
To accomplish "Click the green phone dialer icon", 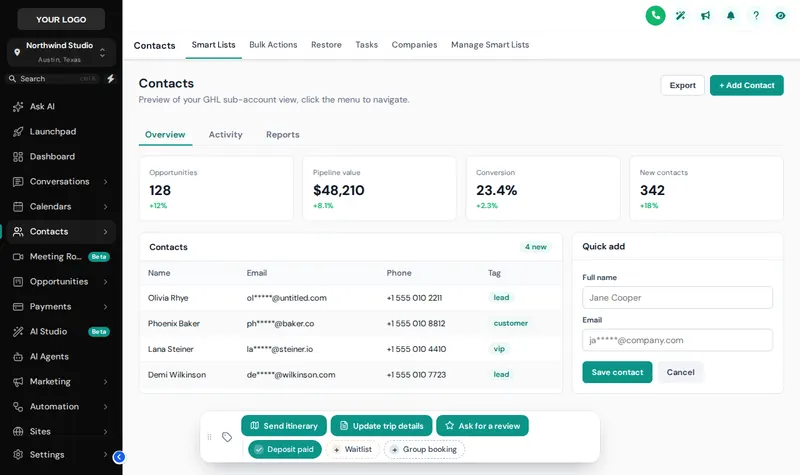I will pos(655,15).
